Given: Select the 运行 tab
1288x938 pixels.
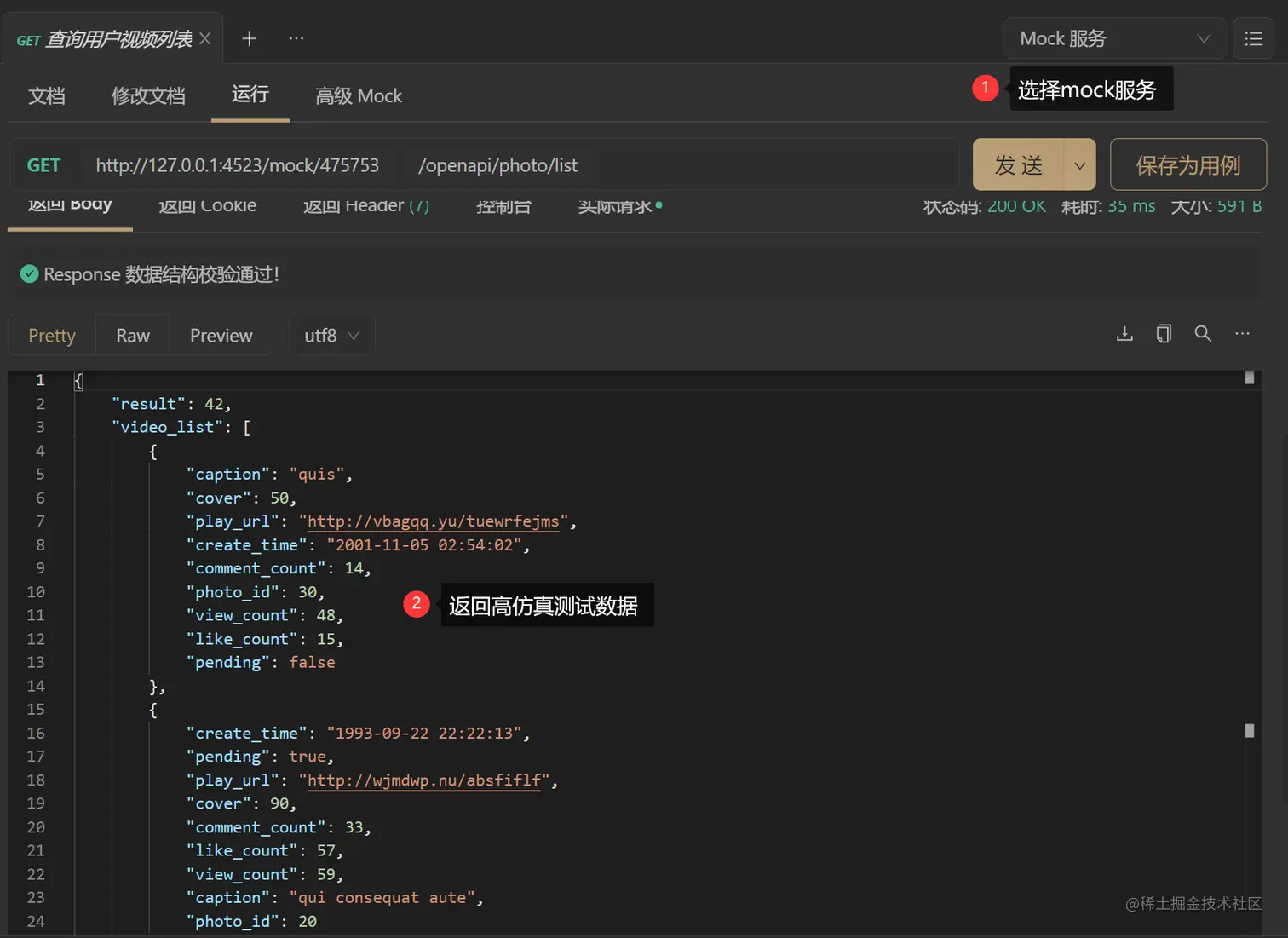Looking at the screenshot, I should click(250, 94).
